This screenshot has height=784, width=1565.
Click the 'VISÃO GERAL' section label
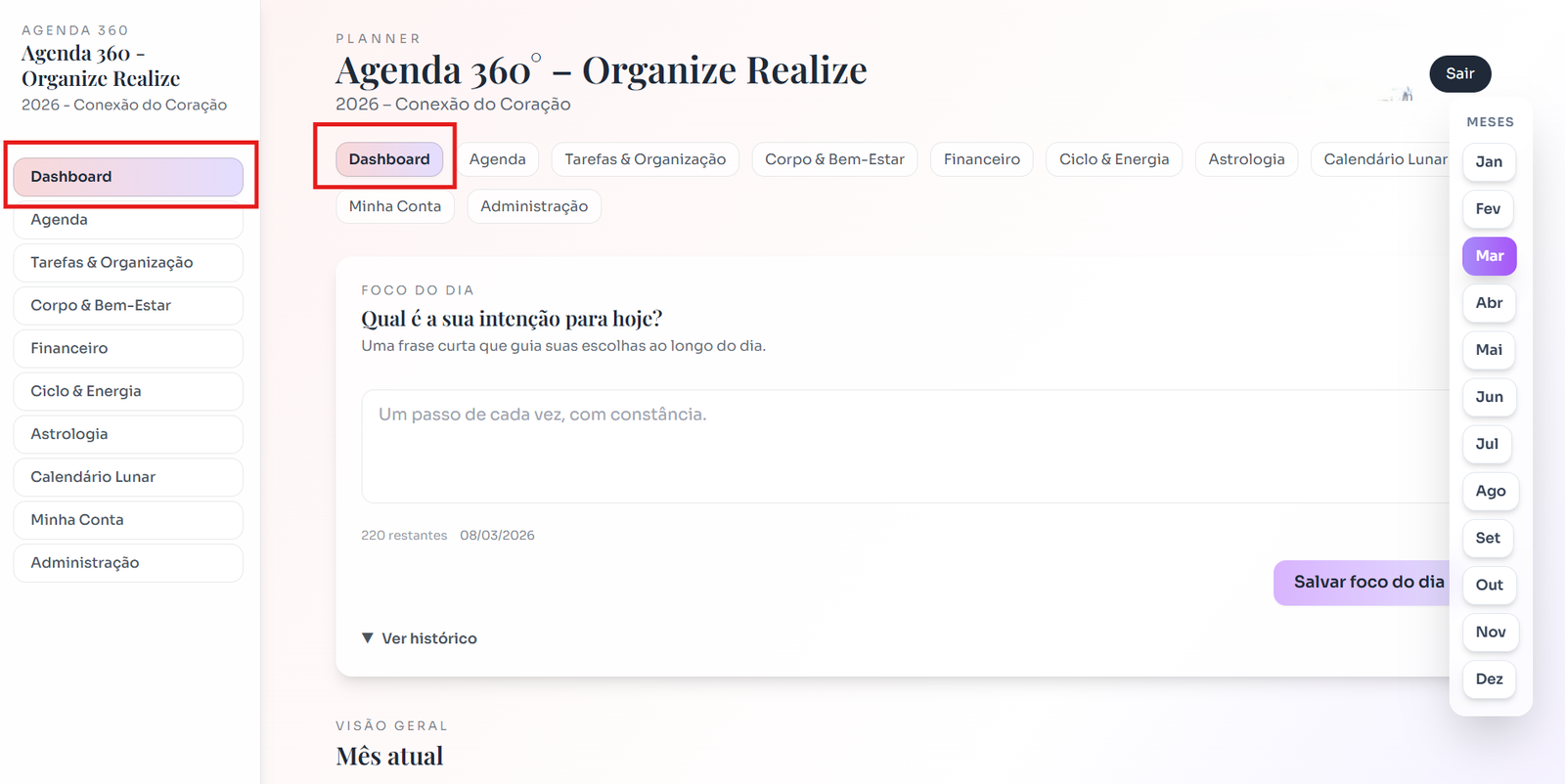(392, 725)
